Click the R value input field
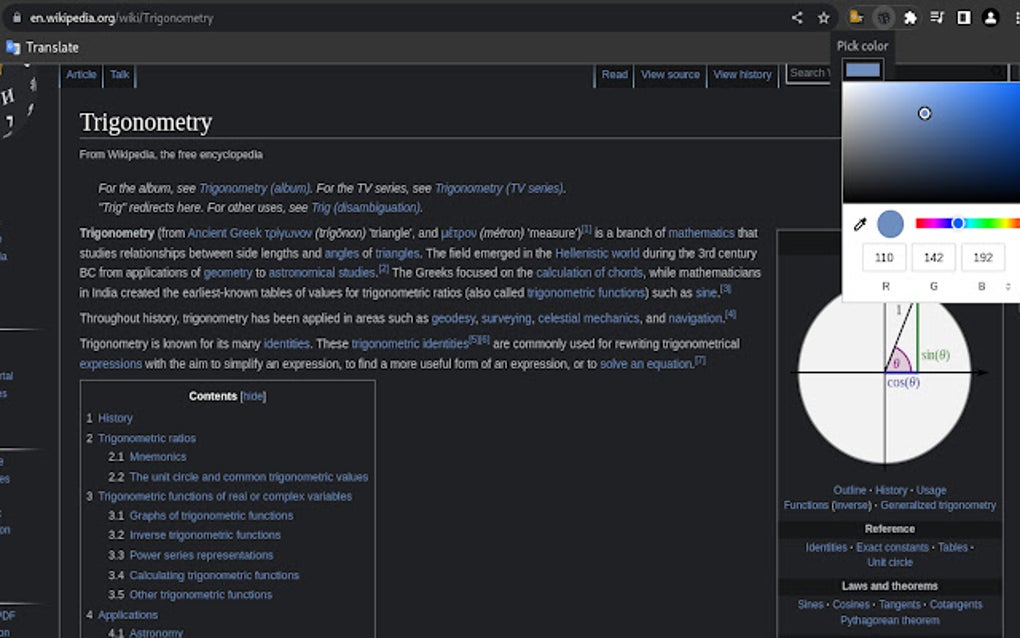The image size is (1020, 638). [x=884, y=257]
